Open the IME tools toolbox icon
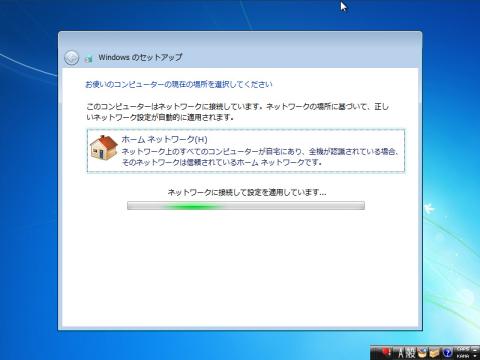The image size is (480, 360). (434, 353)
